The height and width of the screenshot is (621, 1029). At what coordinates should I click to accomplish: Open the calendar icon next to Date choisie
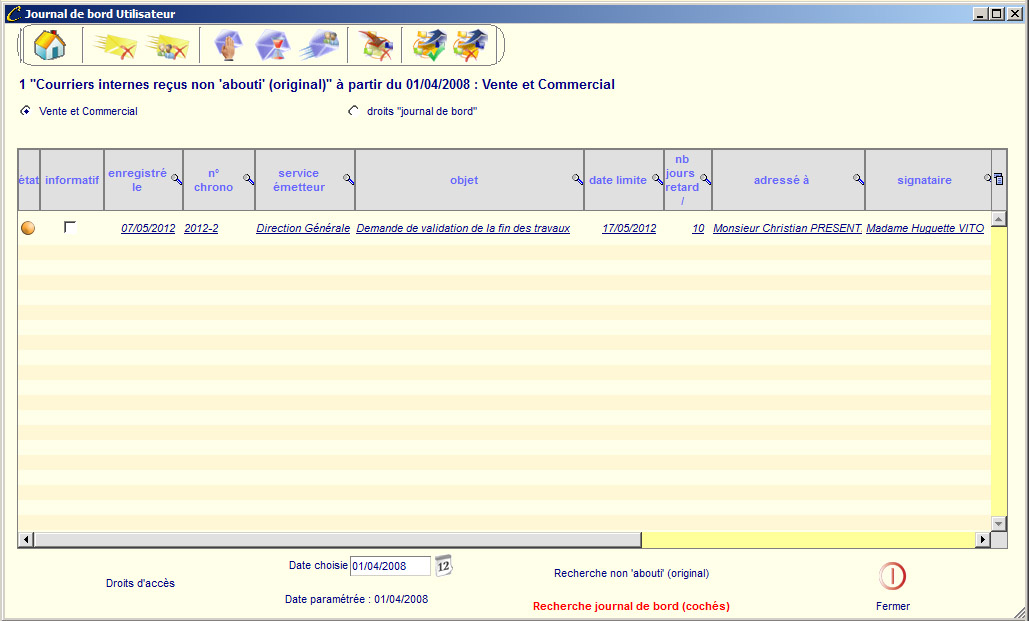[x=444, y=566]
